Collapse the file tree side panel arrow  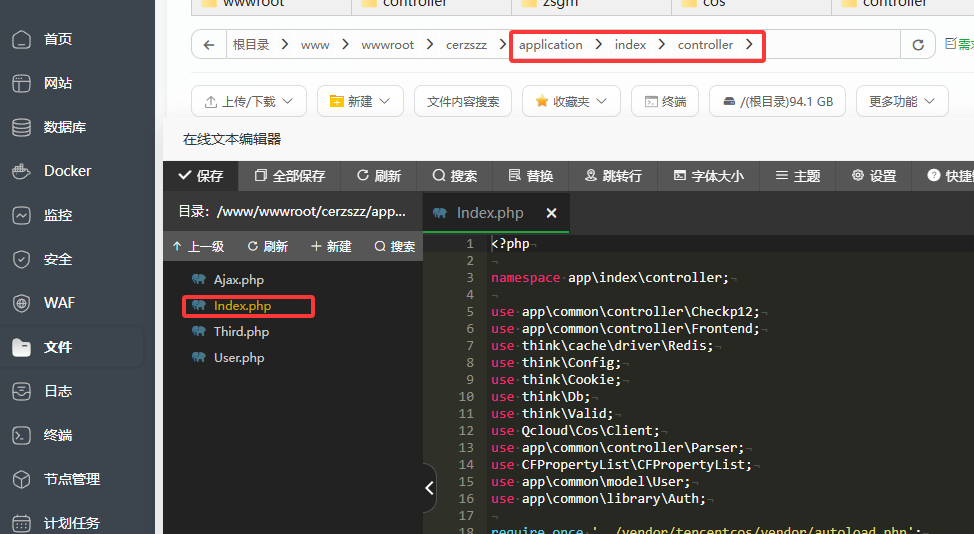[430, 488]
